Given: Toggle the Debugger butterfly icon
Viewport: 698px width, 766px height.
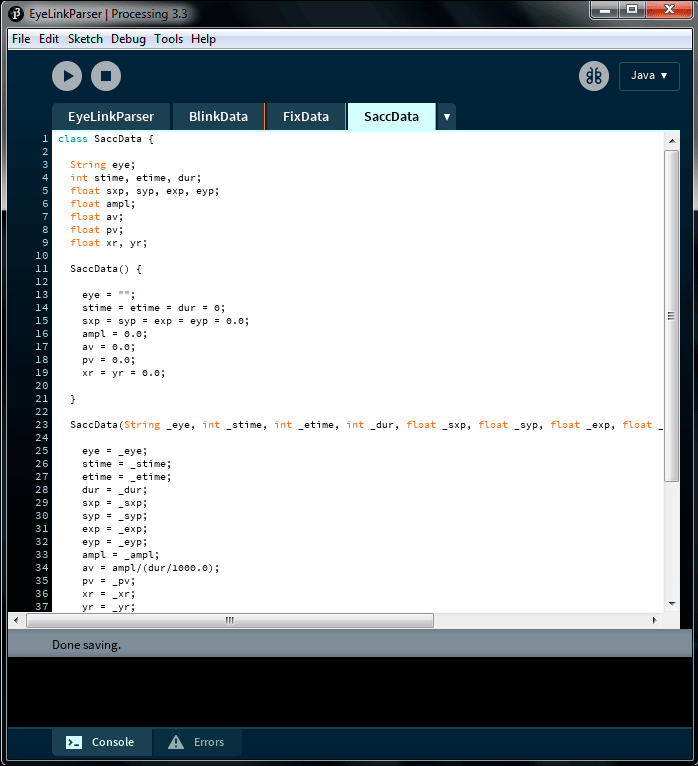Looking at the screenshot, I should pos(594,76).
